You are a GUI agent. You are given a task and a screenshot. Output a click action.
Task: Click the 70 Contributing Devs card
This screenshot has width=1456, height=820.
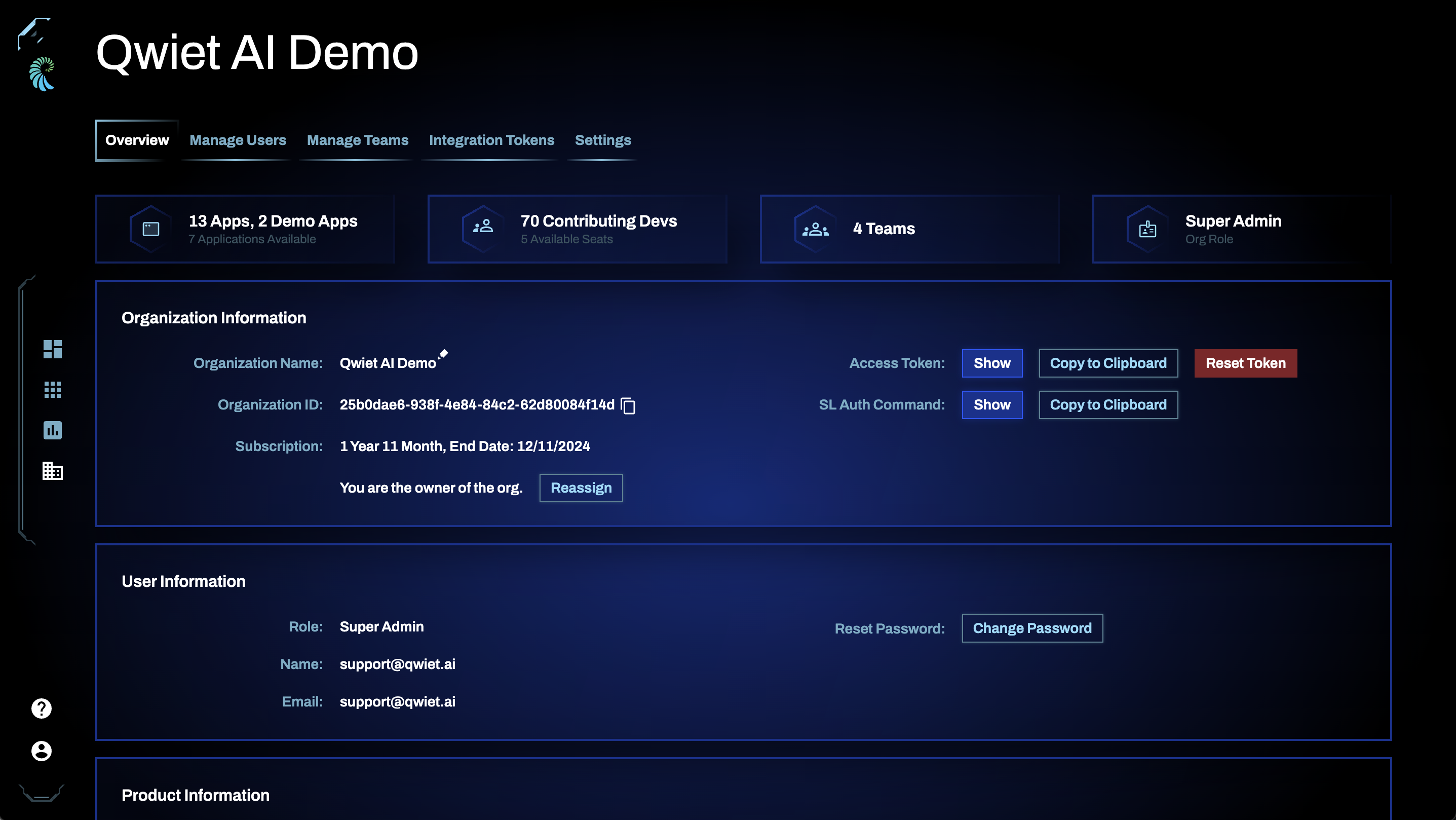click(578, 229)
